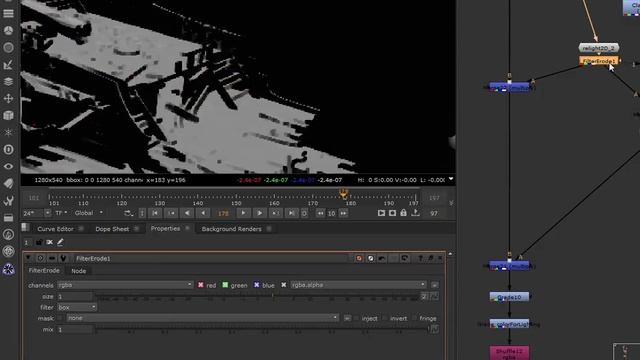The image size is (640, 360).
Task: Click the current frame field 178
Action: [x=223, y=213]
